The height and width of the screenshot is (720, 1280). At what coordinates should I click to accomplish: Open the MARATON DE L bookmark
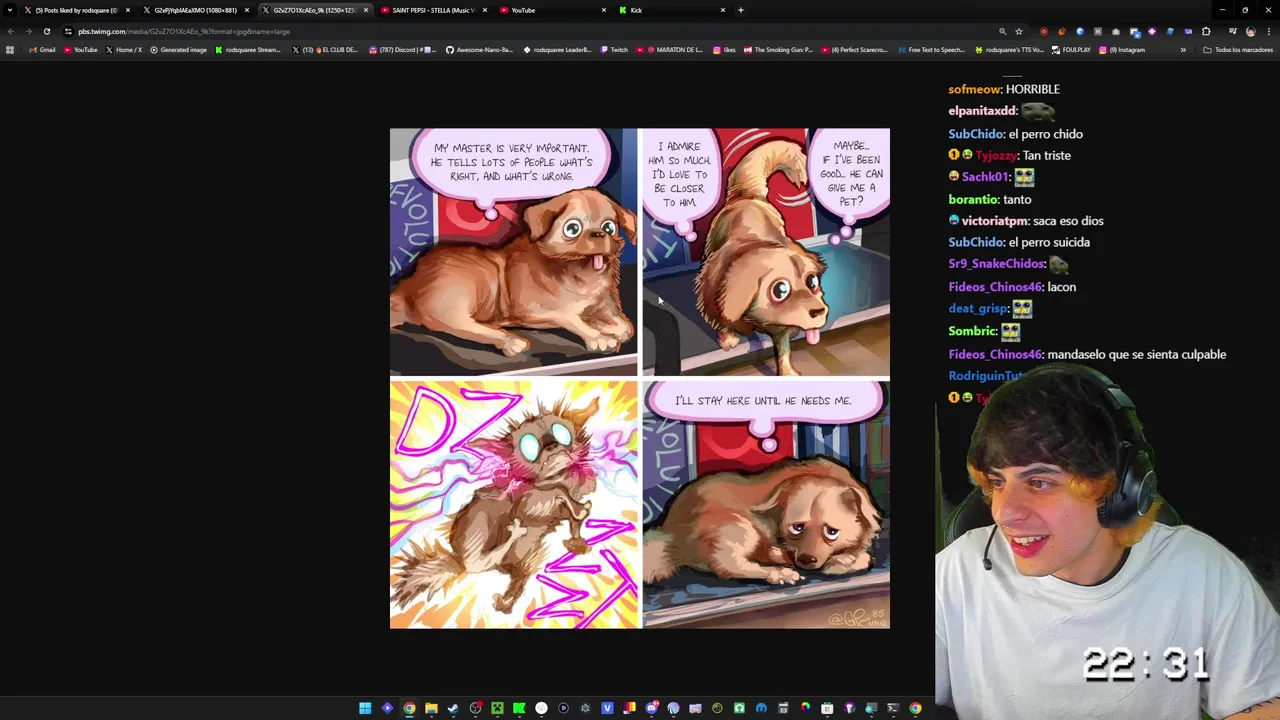(x=671, y=50)
